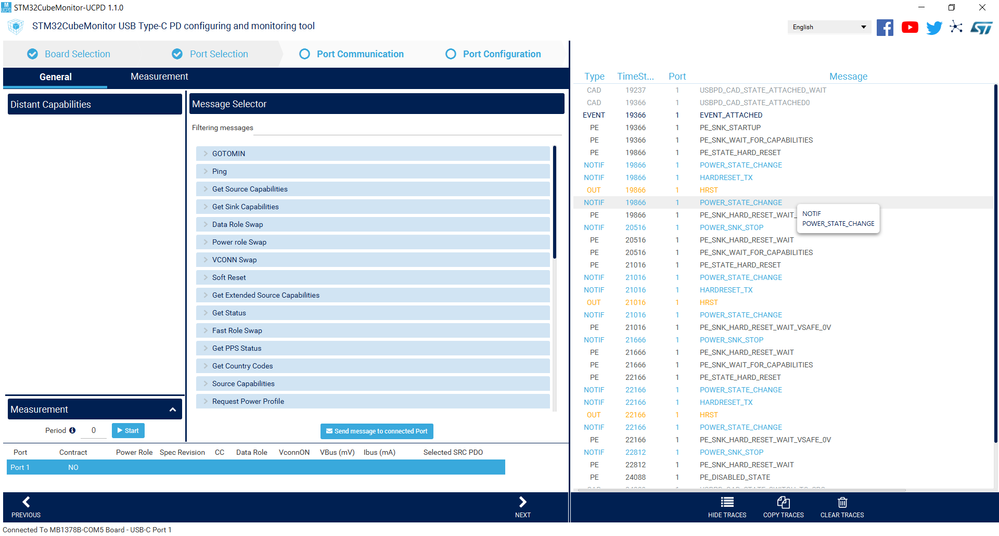Screen dimensions: 999x536
Task: Open the YouTube link icon
Action: (910, 27)
